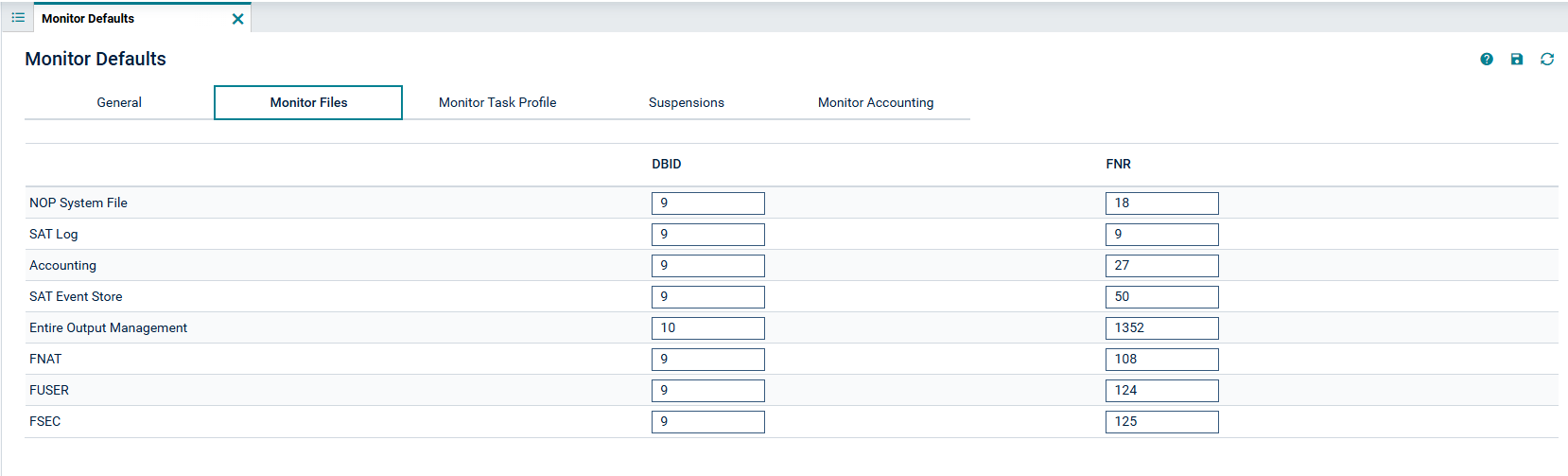The height and width of the screenshot is (476, 1568).
Task: Open the tab list menu icon
Action: [18, 18]
